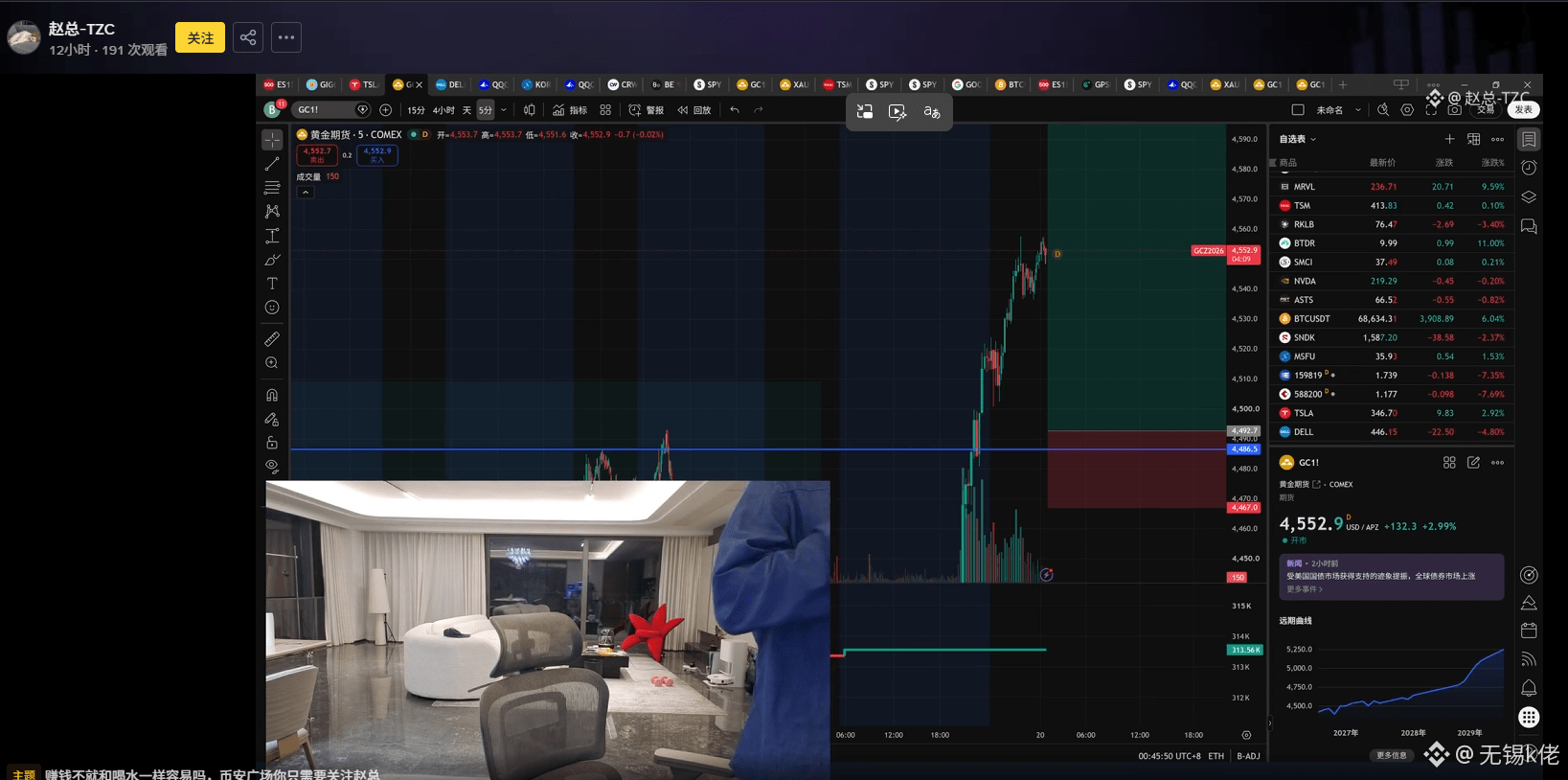Open the watchlist panel in right sidebar
This screenshot has height=780, width=1568.
[x=1529, y=140]
